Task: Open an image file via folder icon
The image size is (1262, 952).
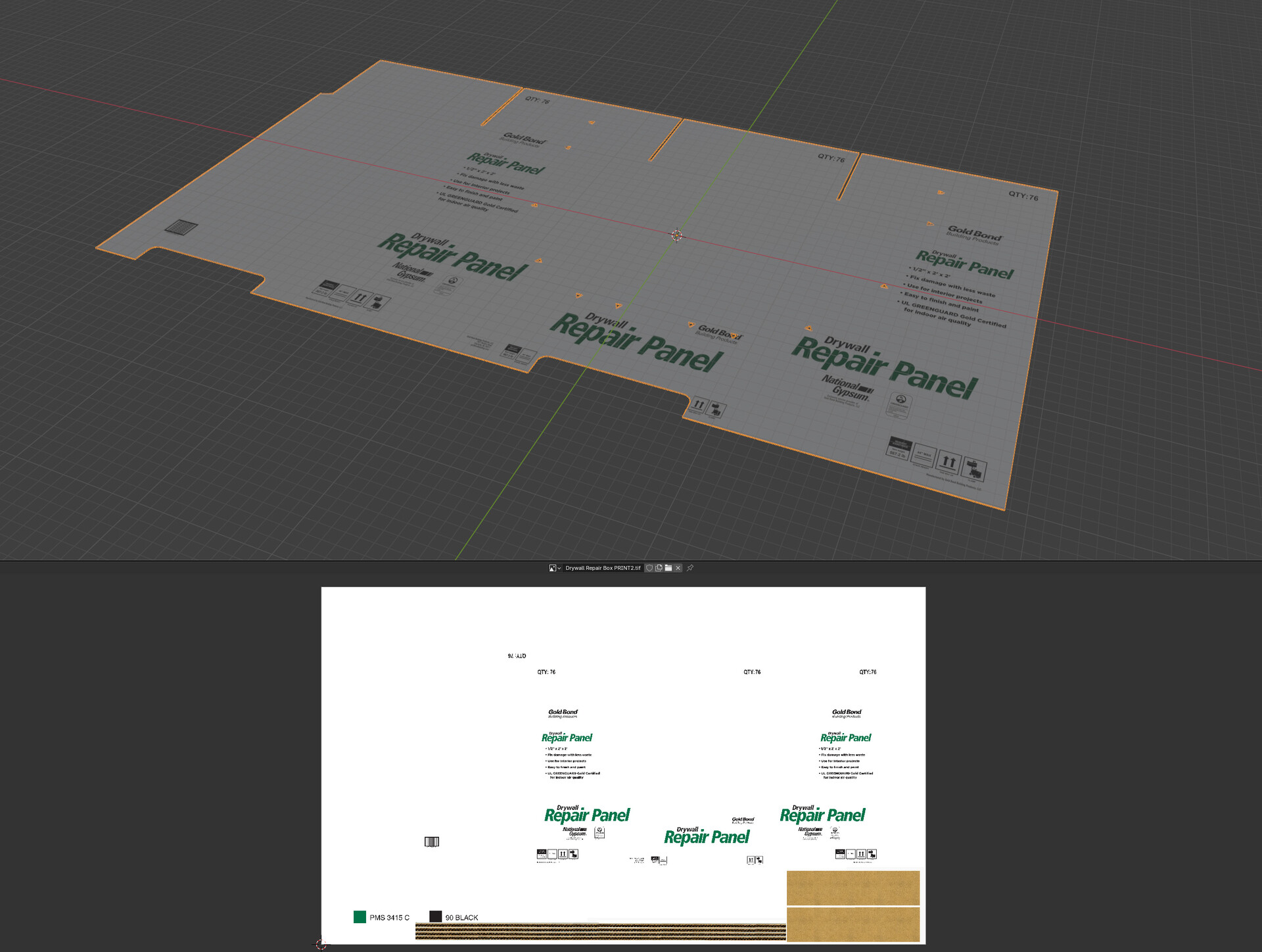Action: tap(668, 568)
